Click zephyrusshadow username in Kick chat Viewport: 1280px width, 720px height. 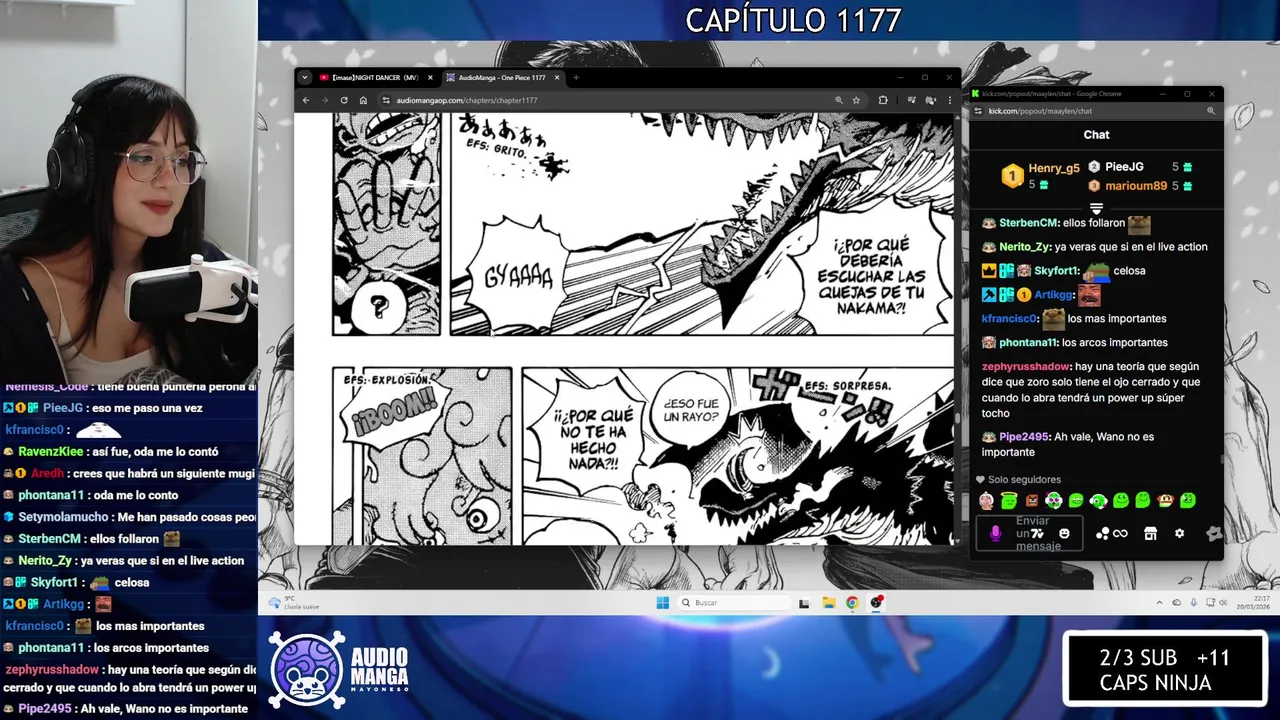[1025, 367]
